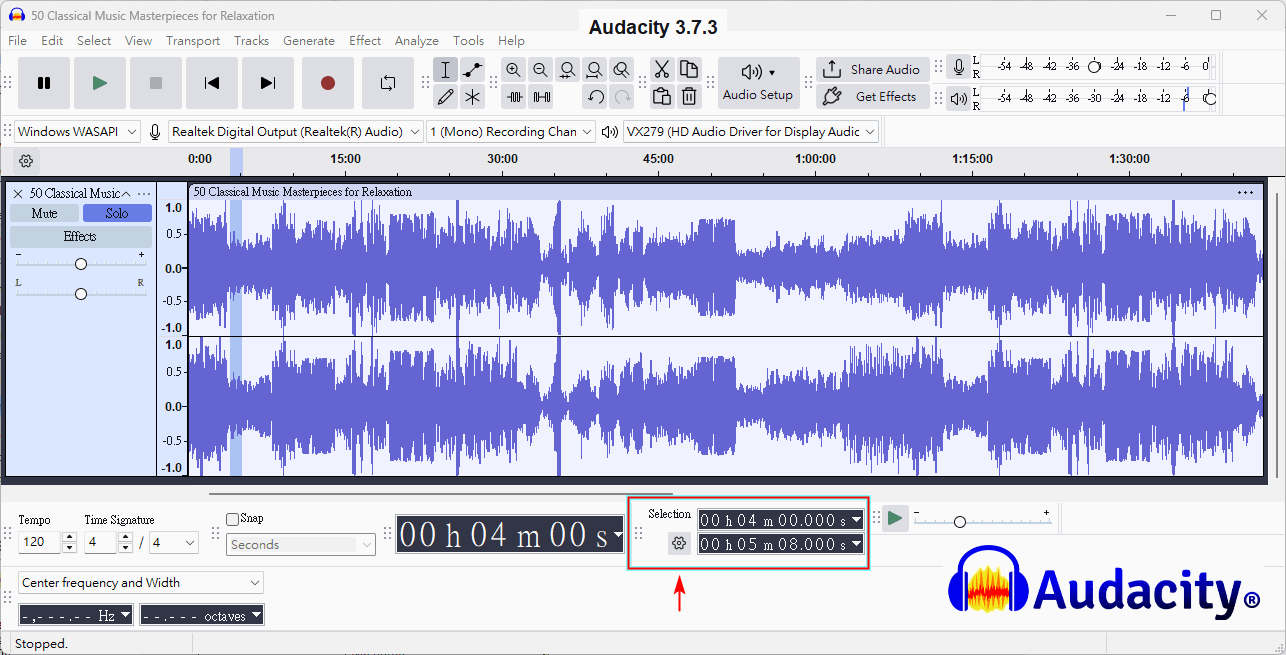Image resolution: width=1286 pixels, height=655 pixels.
Task: Select the Envelope tool
Action: pos(473,70)
